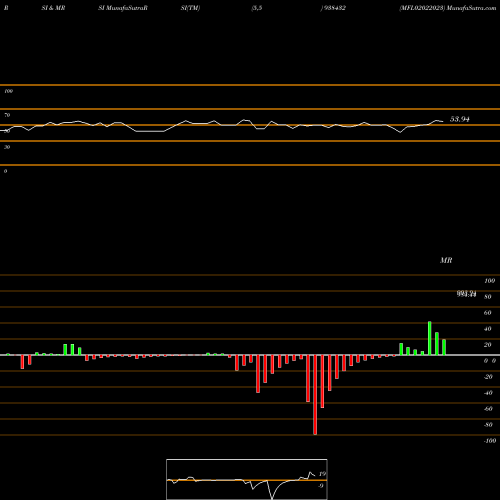Viewport: 500px width, 500px height.
Task: Select the 0 label on the RSI axis
Action: coord(5,171)
